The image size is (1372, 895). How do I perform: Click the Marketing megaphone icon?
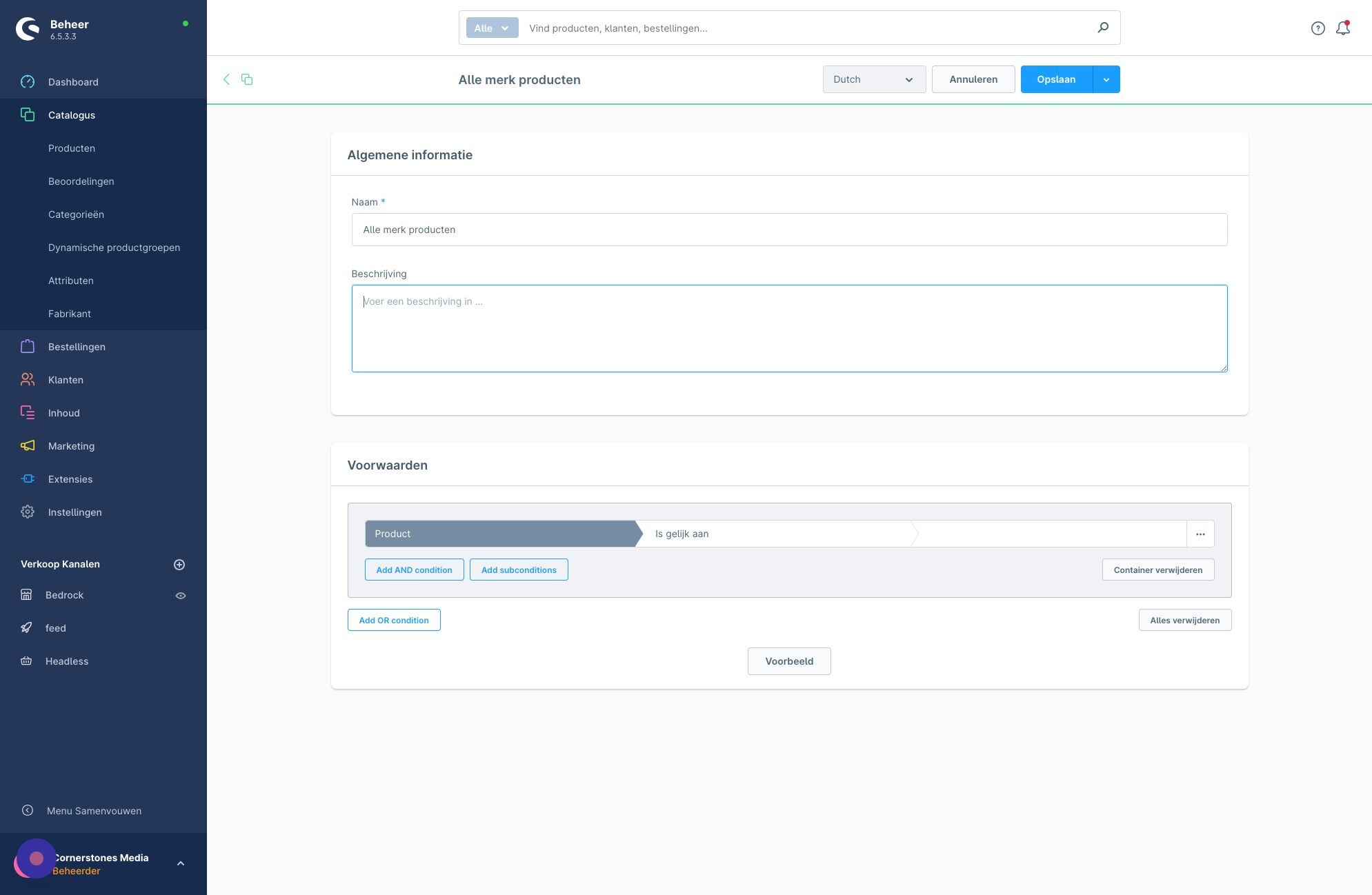[x=28, y=446]
